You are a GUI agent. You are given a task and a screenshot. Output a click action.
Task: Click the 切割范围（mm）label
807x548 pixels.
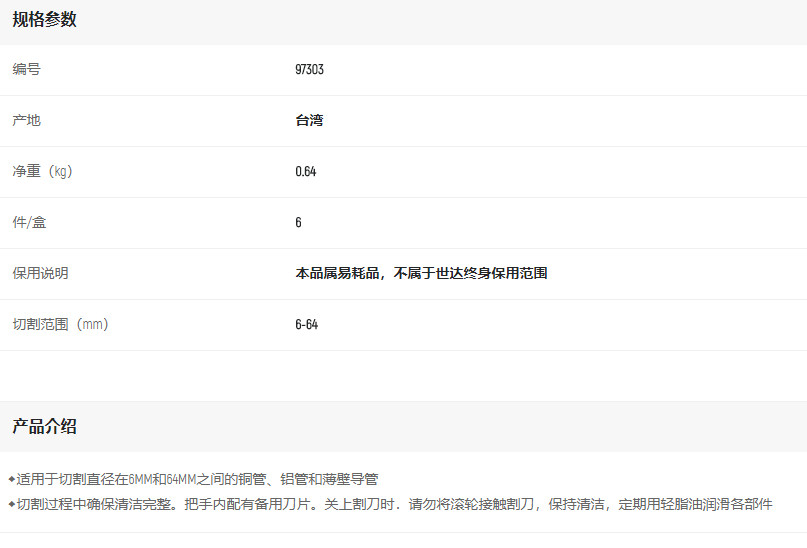60,325
